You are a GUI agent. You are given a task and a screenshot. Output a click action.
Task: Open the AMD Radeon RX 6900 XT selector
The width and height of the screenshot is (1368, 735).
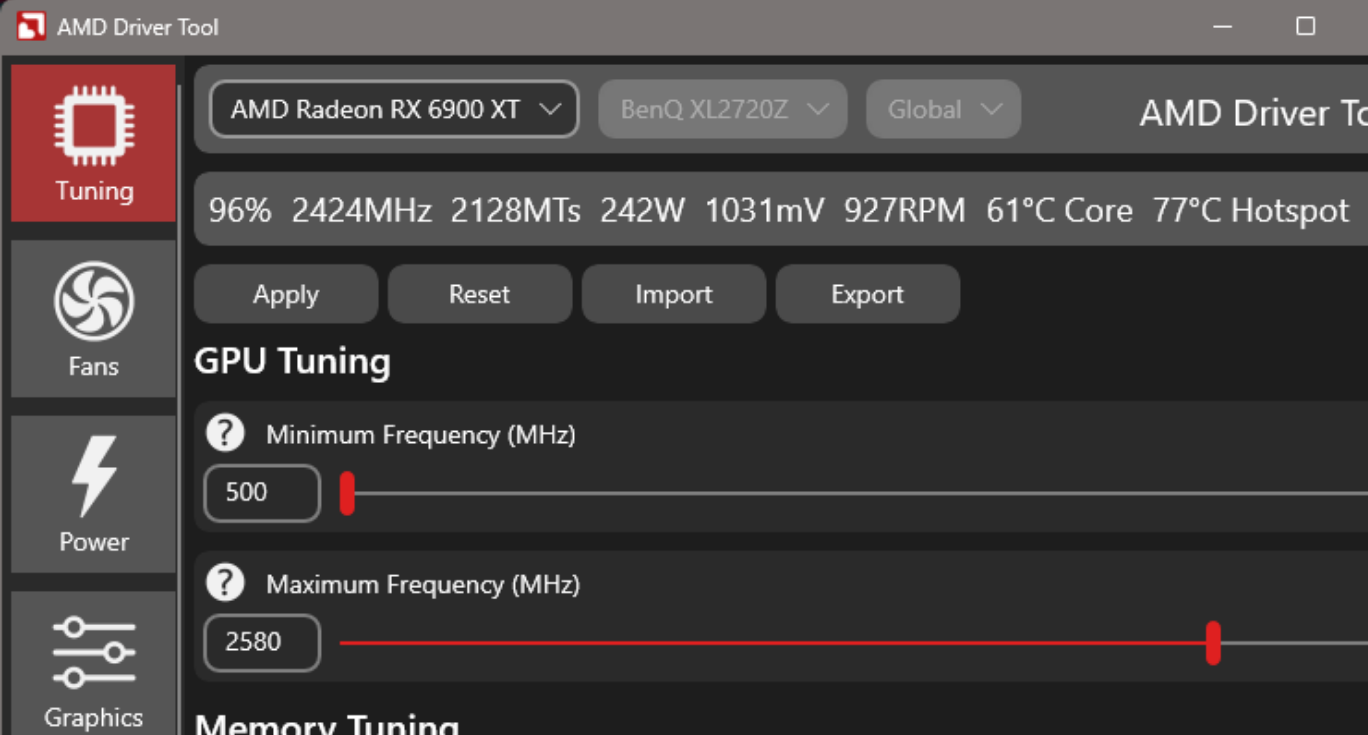392,109
